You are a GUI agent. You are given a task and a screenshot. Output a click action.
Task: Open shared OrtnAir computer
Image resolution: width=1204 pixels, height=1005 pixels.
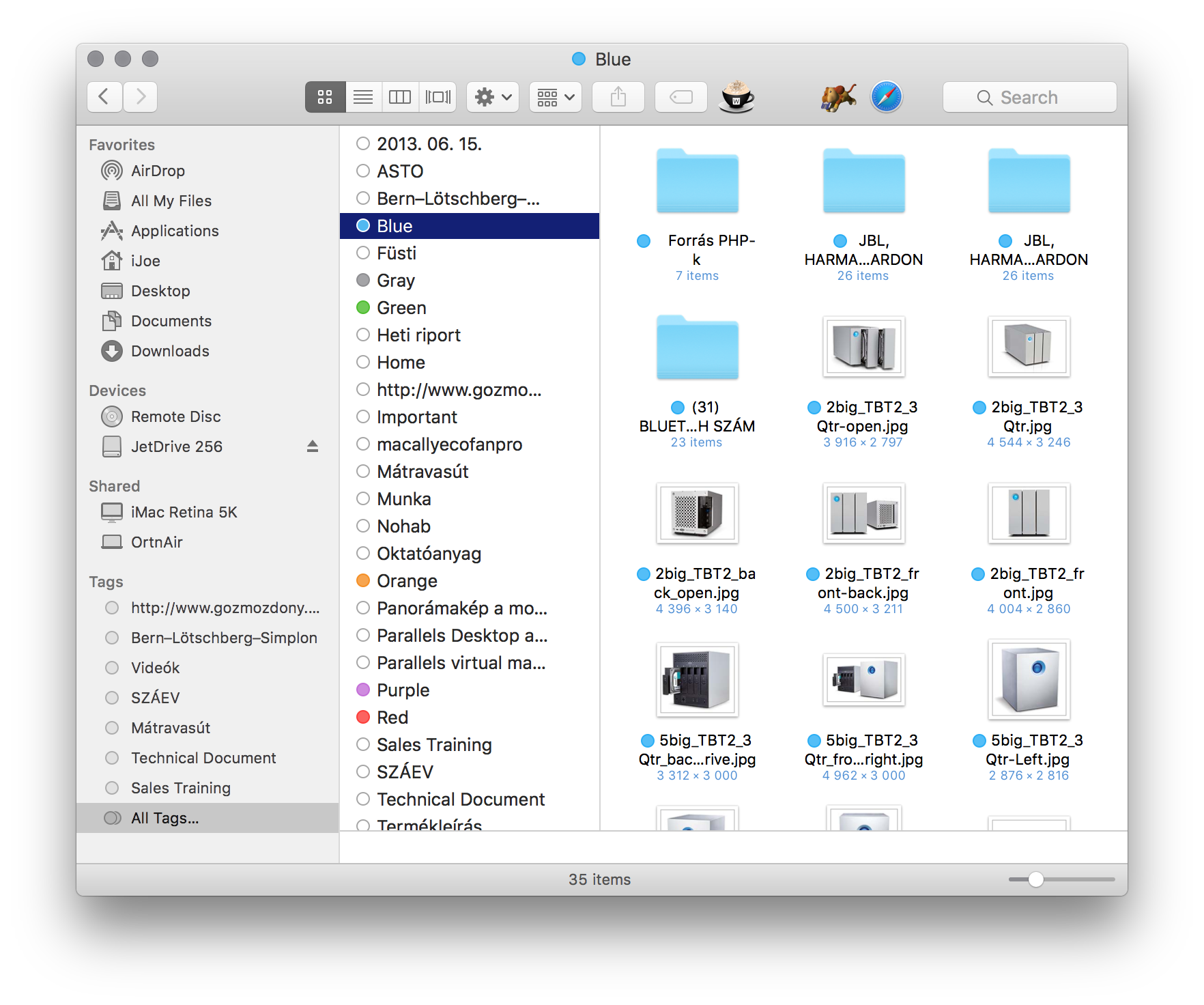207,542
